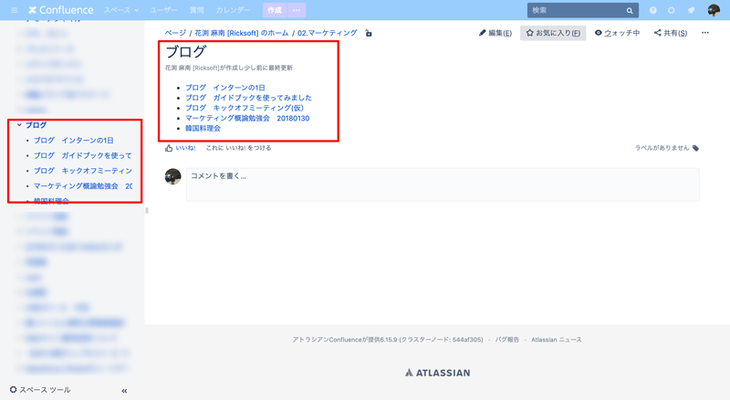Screen dimensions: 730x400
Task: Click the sidebar resize handle
Action: click(x=147, y=210)
